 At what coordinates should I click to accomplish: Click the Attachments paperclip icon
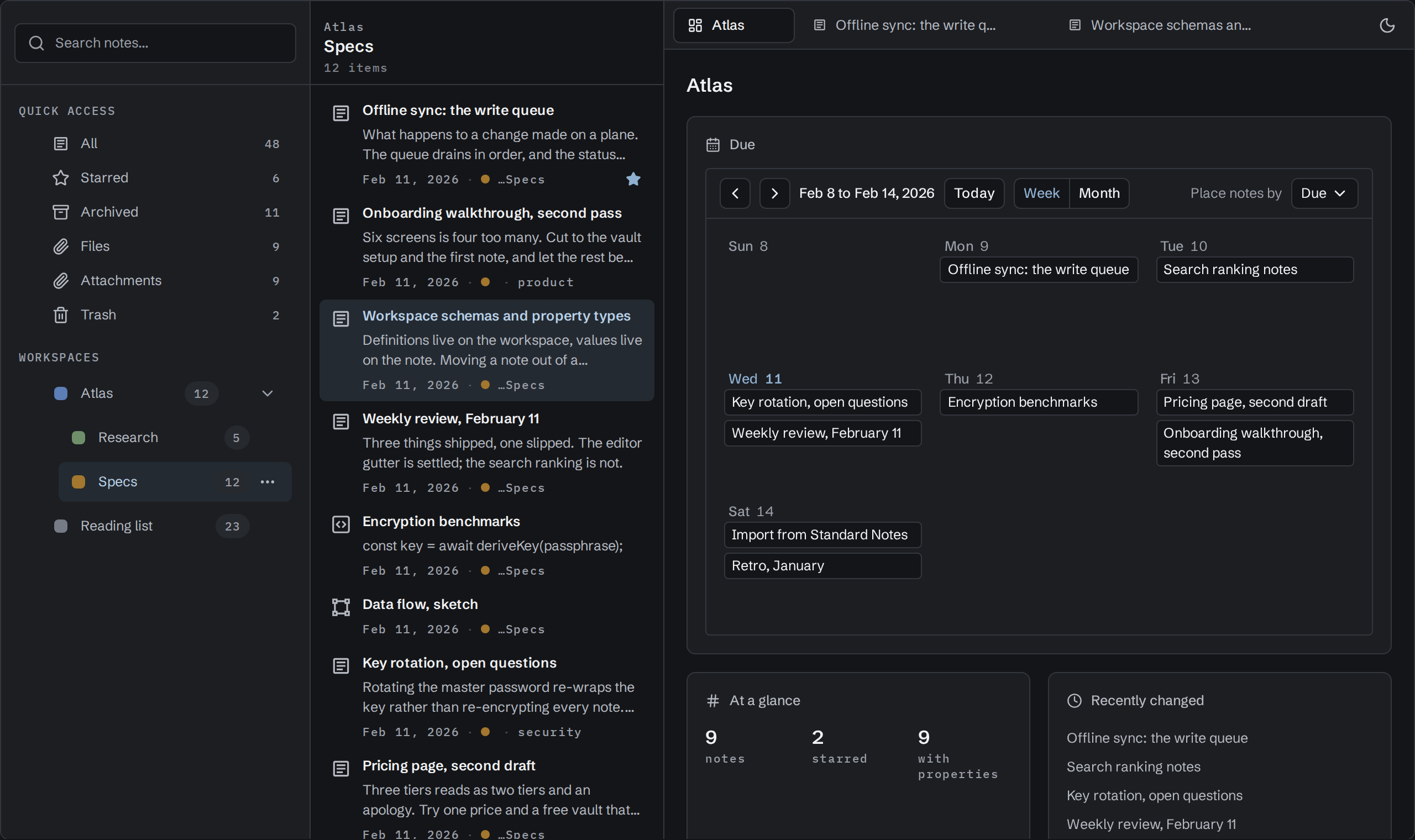coord(61,281)
